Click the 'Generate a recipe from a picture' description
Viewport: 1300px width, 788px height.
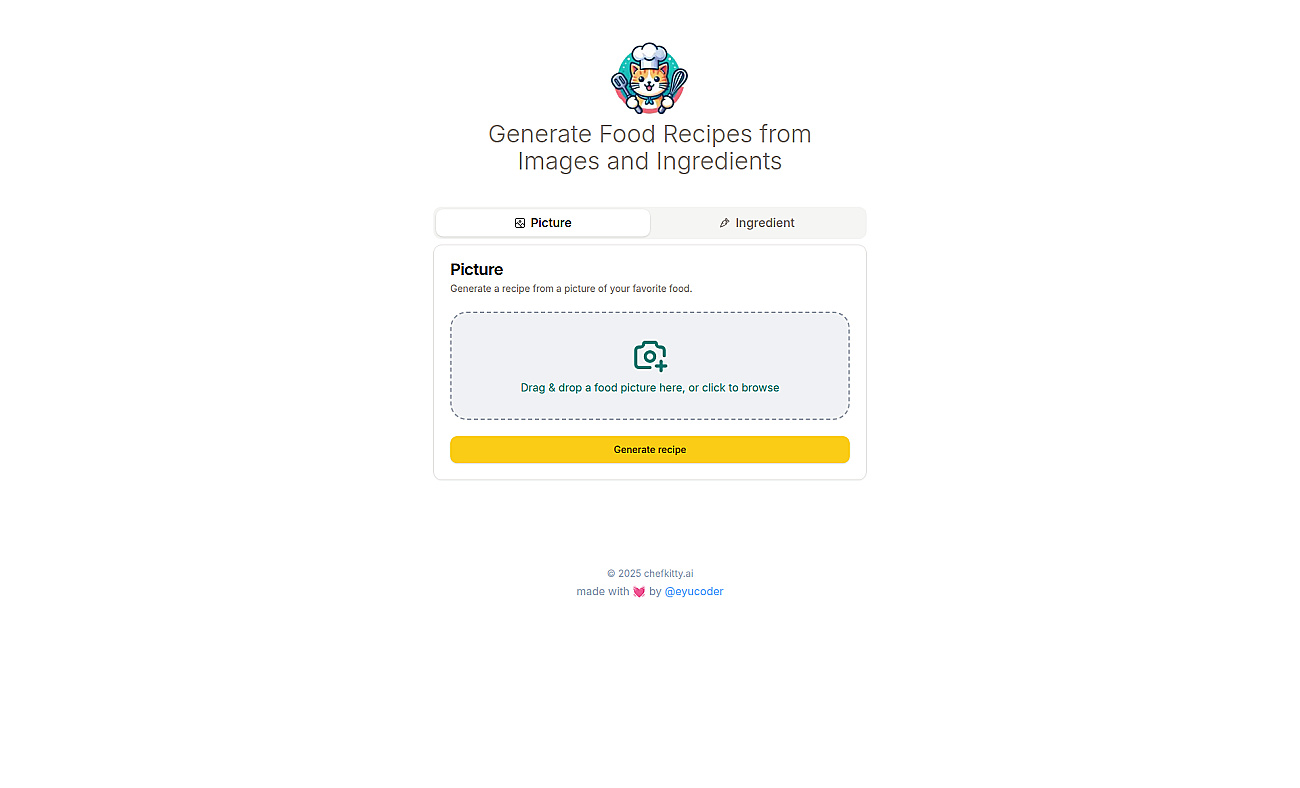(x=571, y=289)
